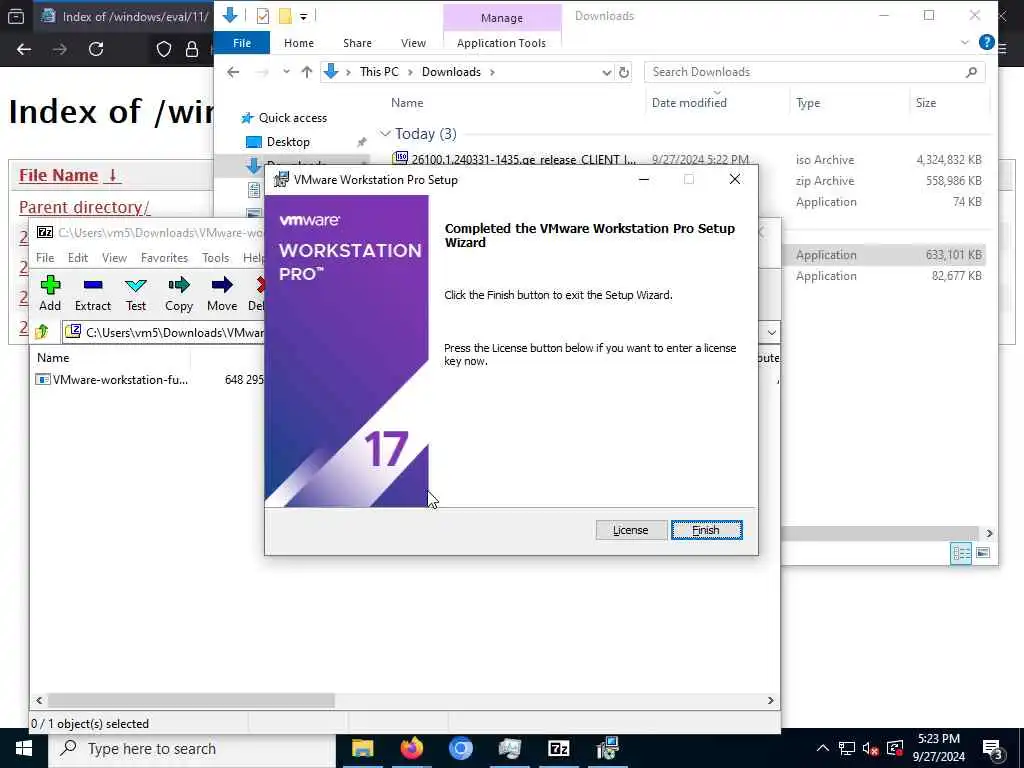Click Back arrow in File Explorer
The width and height of the screenshot is (1024, 768).
coord(233,72)
